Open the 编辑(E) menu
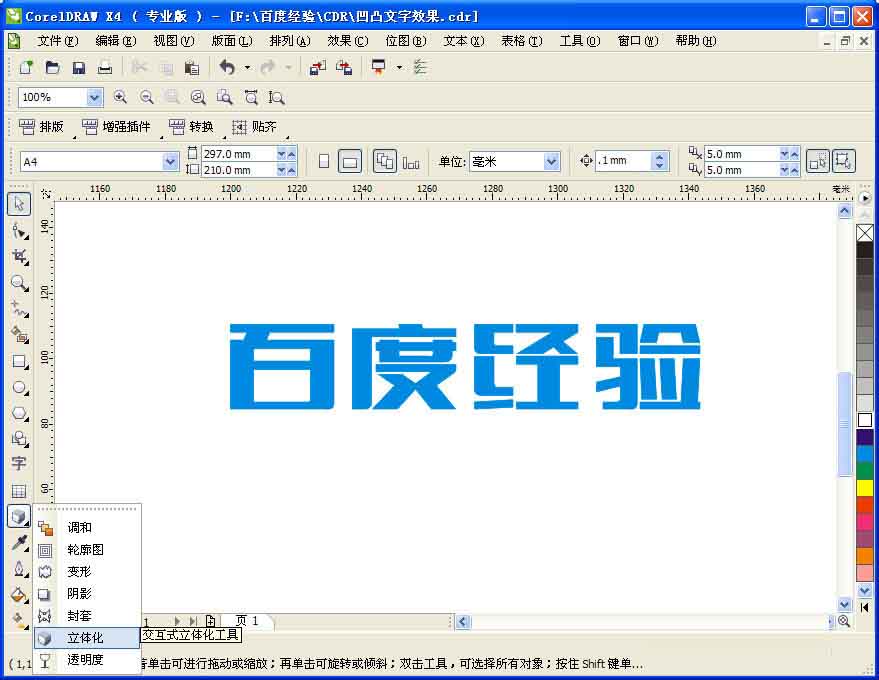The image size is (879, 680). [x=115, y=41]
